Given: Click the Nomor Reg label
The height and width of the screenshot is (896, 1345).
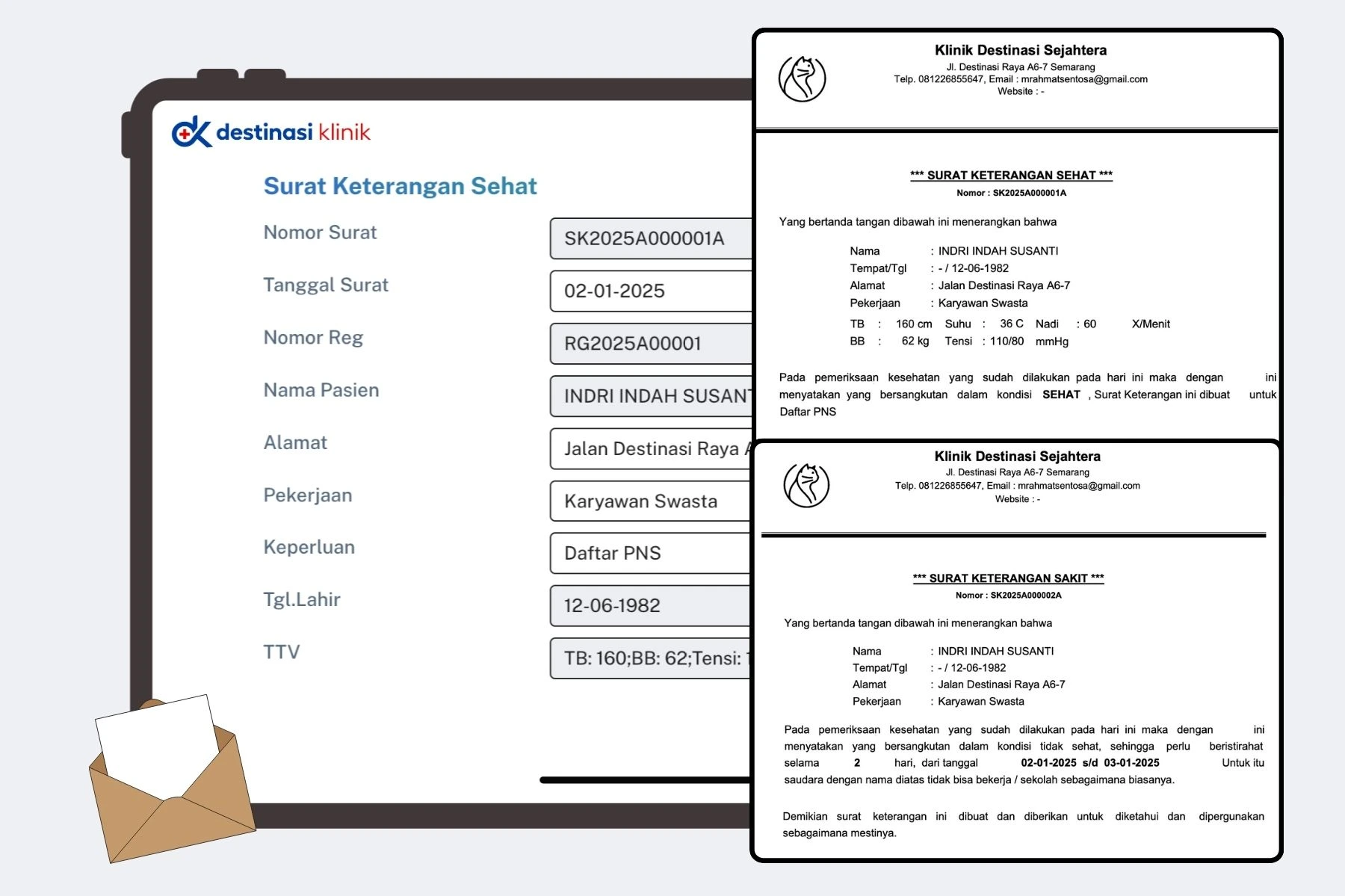Looking at the screenshot, I should pos(313,338).
